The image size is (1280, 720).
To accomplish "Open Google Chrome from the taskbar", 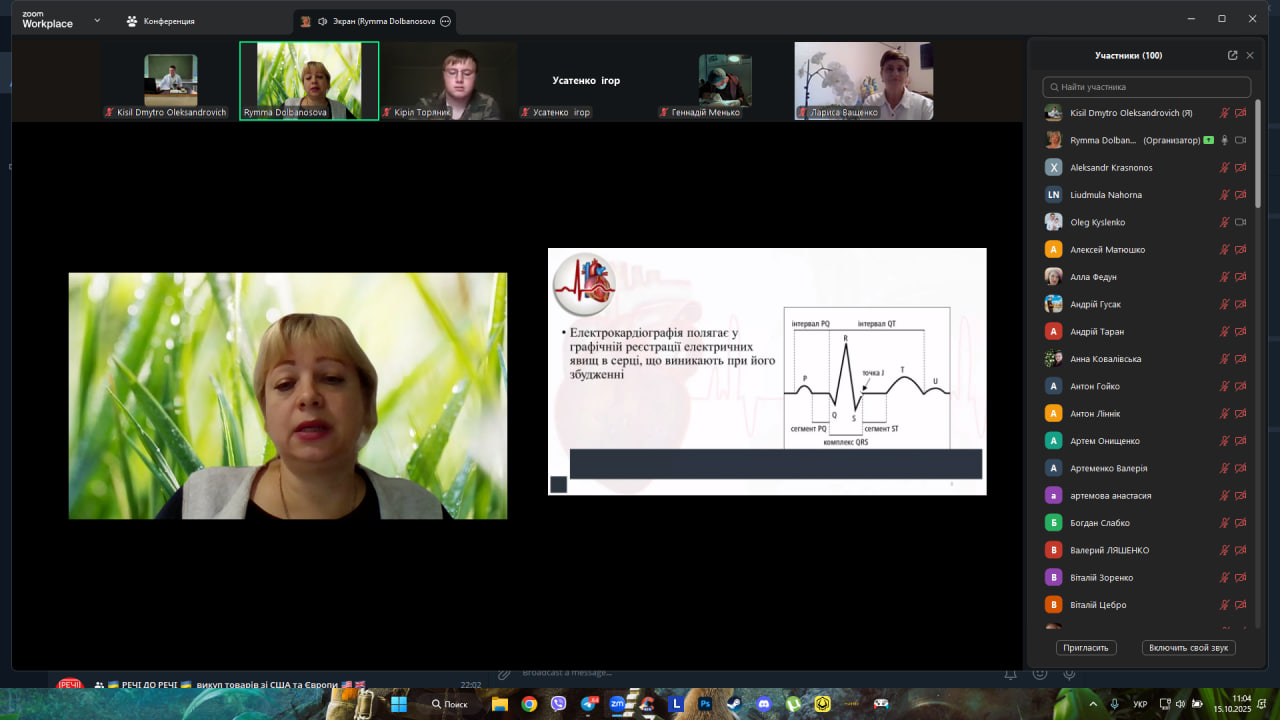I will tap(529, 704).
